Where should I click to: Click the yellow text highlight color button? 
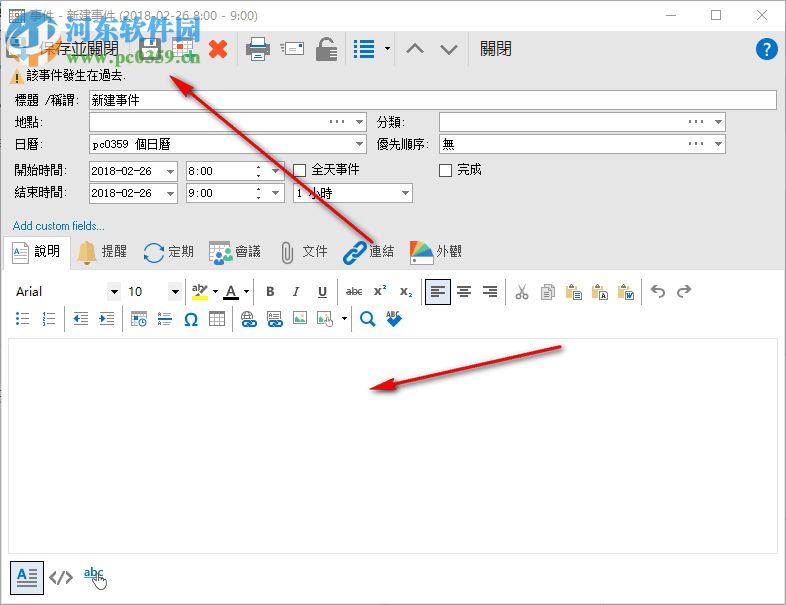pos(200,291)
